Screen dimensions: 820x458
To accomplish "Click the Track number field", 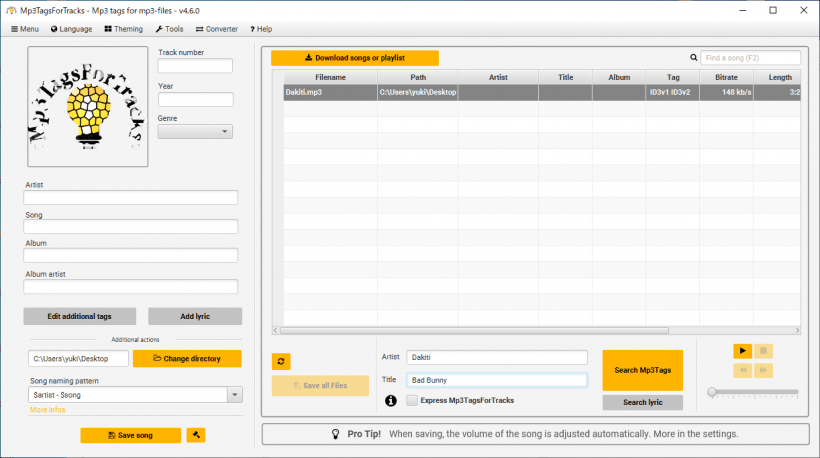I will [x=195, y=66].
